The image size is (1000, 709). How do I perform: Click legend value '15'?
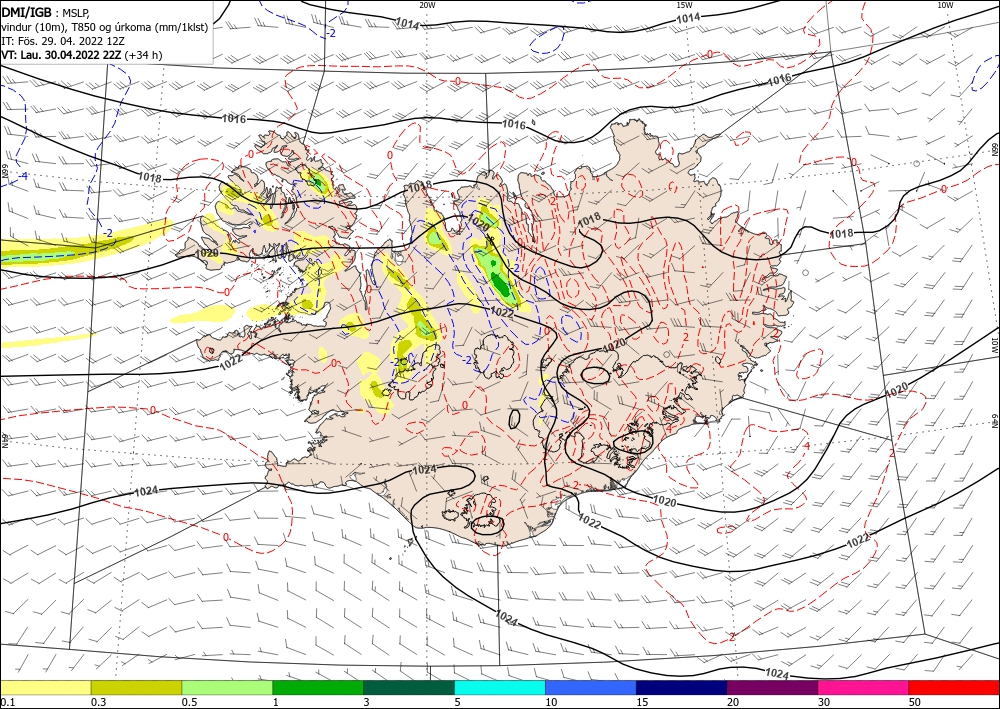(642, 702)
